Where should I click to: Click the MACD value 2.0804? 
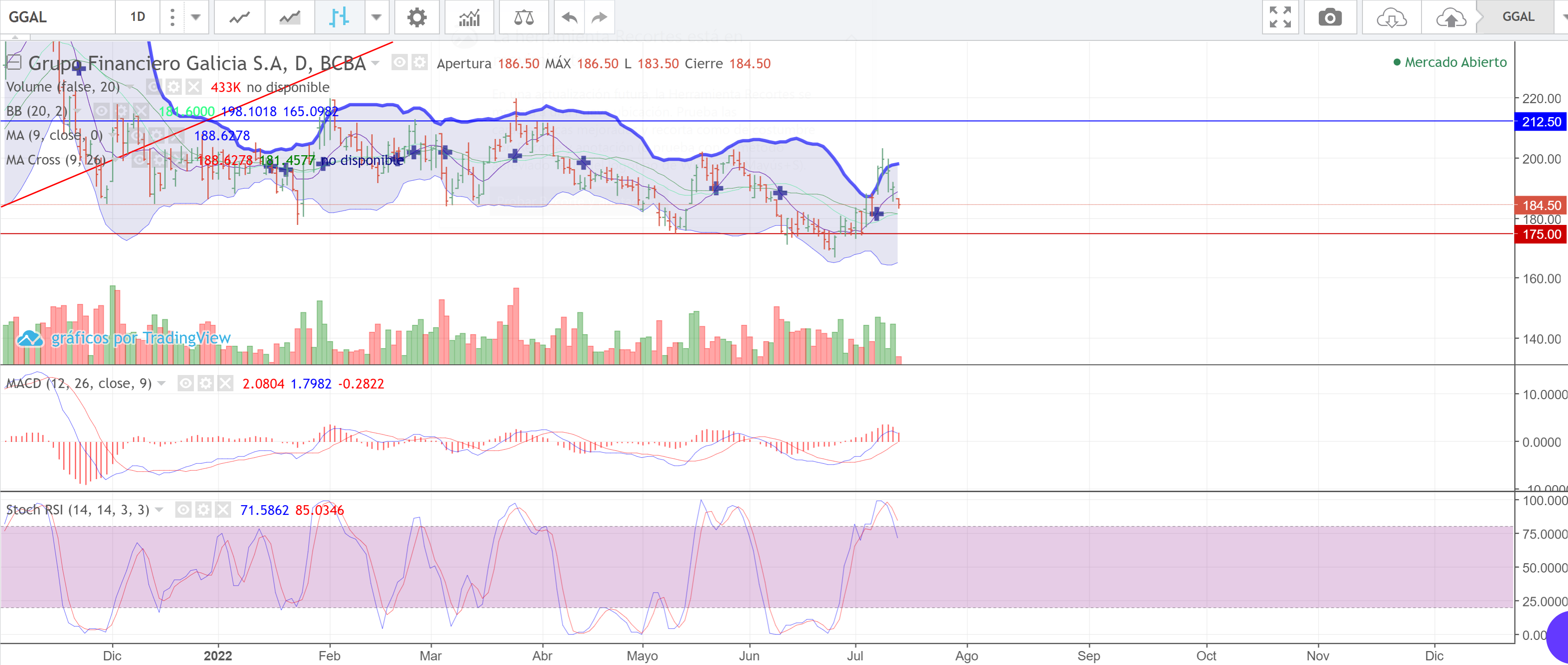click(x=263, y=384)
